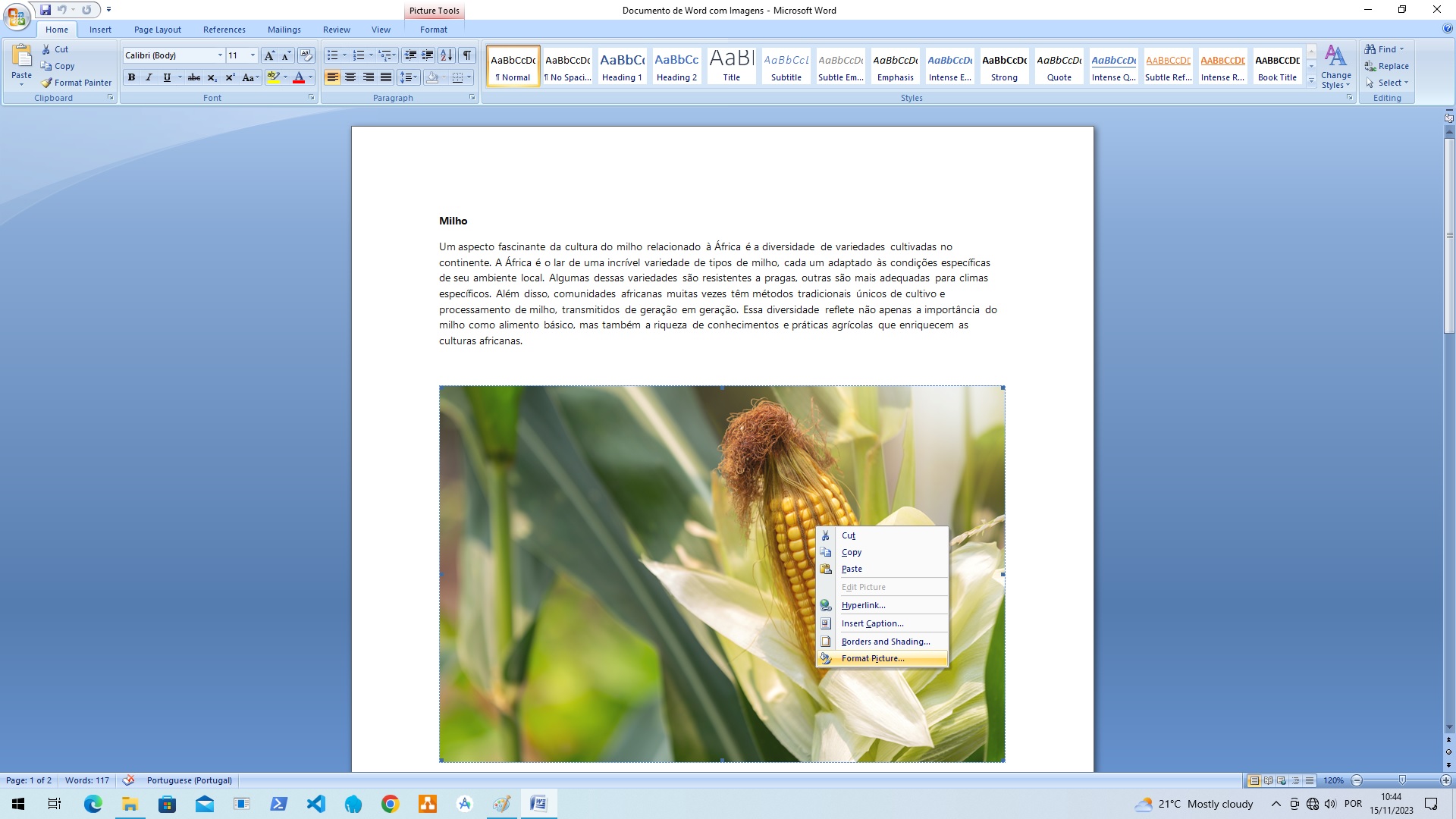Open File Explorer from the taskbar

(x=130, y=804)
